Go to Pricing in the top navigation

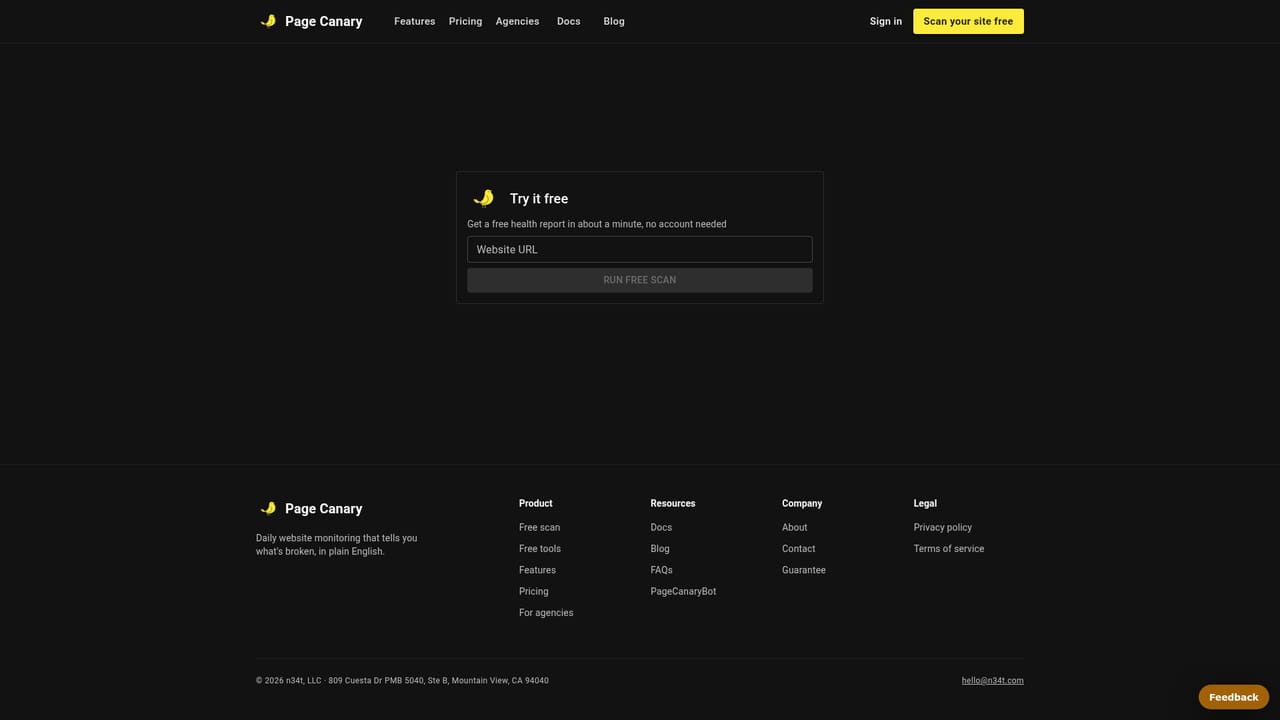465,21
